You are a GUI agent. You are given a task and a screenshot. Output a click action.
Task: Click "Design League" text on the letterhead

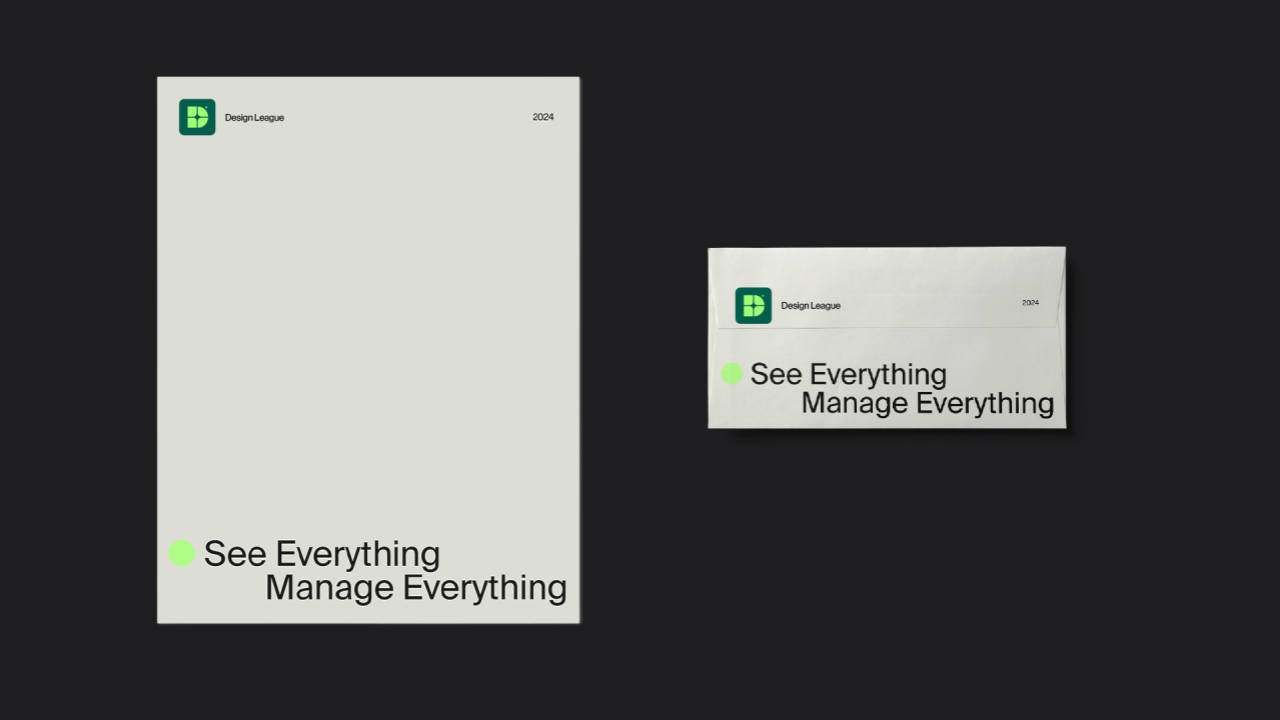[254, 118]
